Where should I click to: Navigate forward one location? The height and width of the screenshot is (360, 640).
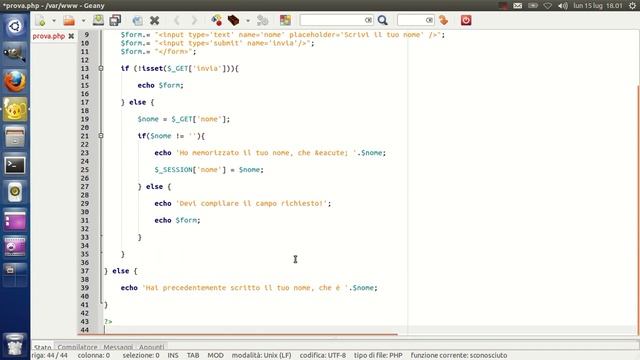[194, 20]
